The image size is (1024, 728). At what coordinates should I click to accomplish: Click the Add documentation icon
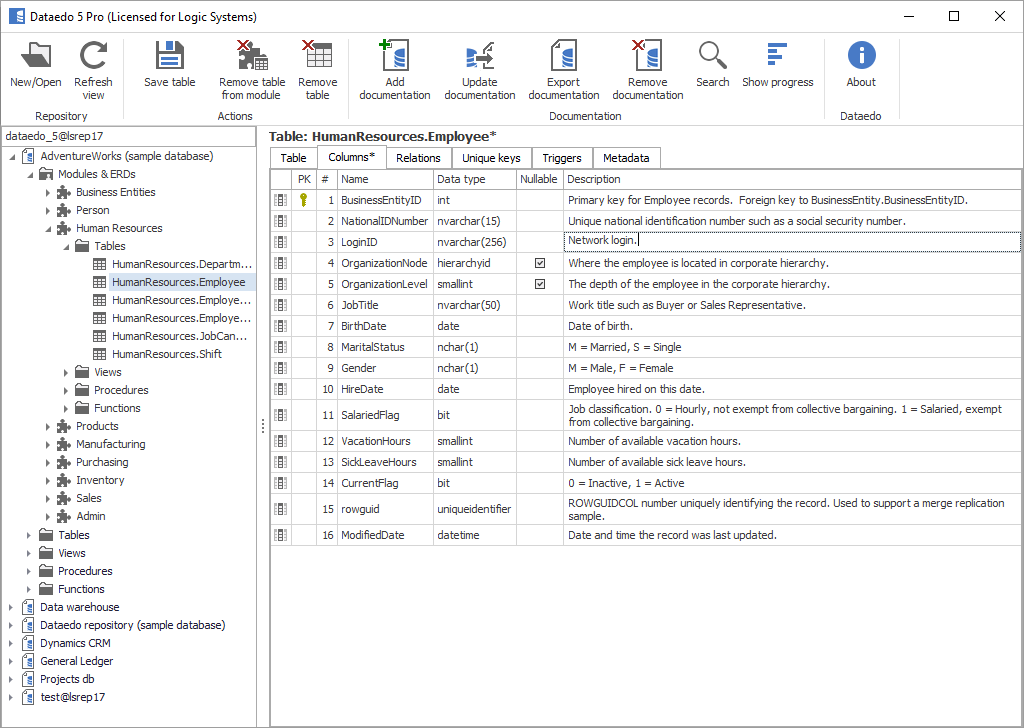coord(394,55)
